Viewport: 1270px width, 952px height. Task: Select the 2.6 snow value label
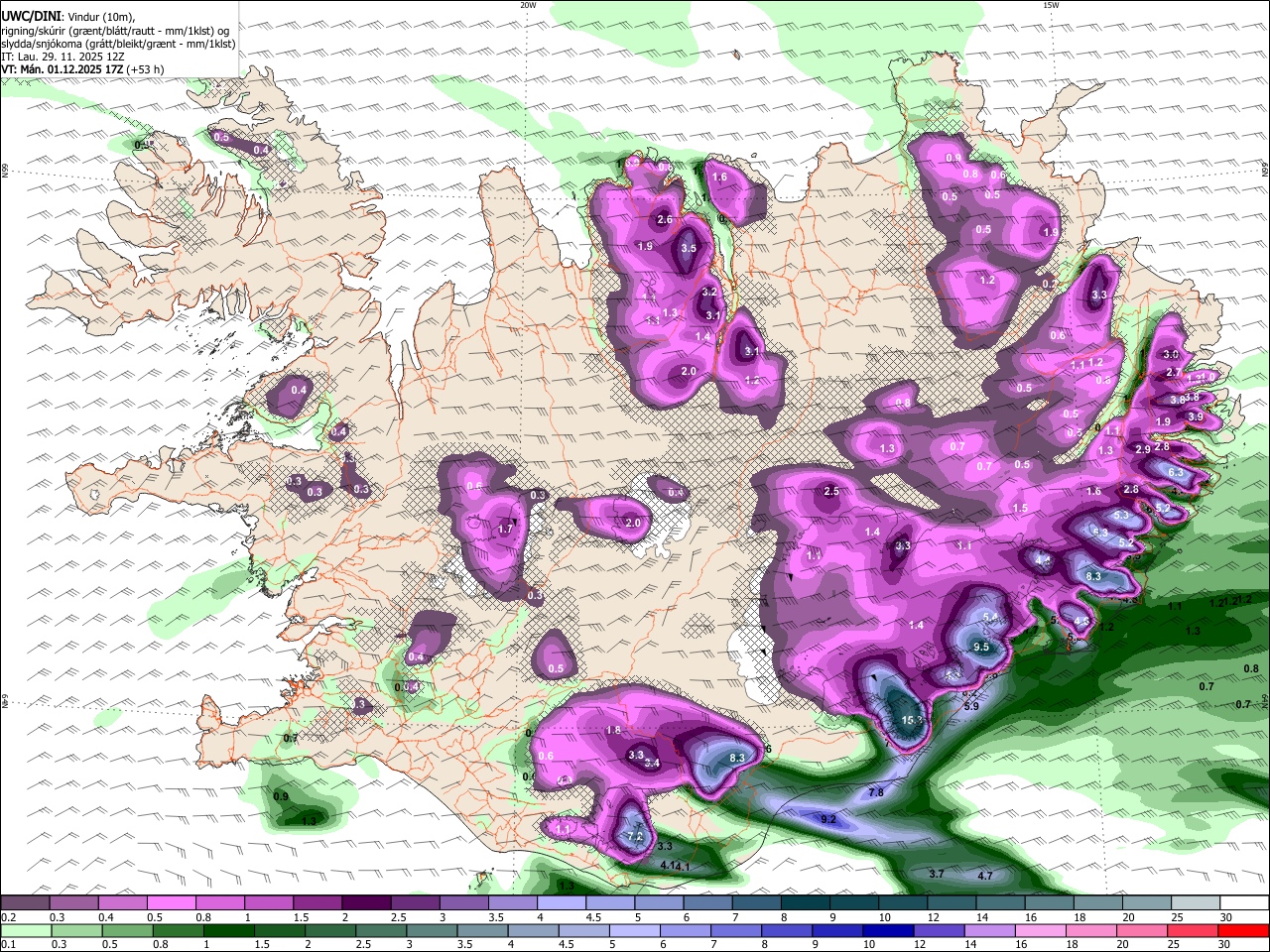[665, 220]
